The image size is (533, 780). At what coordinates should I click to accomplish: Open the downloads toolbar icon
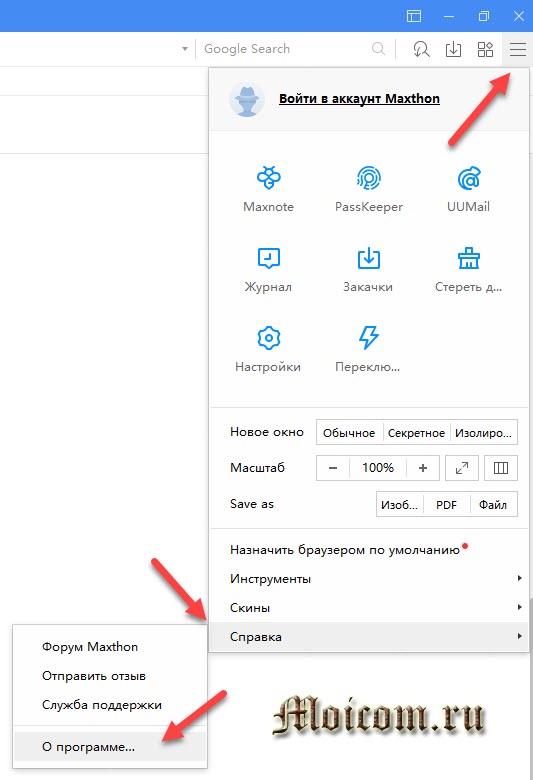(453, 49)
